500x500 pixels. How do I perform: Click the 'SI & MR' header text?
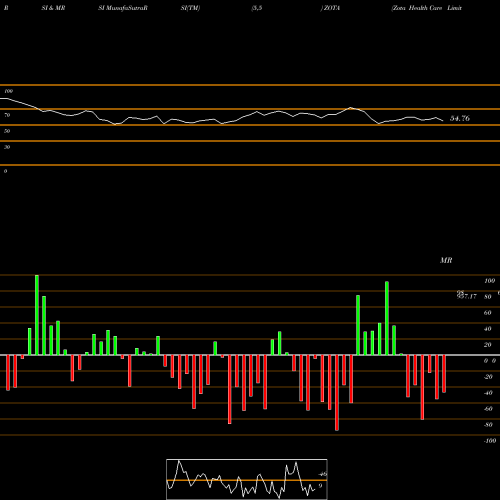pyautogui.click(x=53, y=8)
